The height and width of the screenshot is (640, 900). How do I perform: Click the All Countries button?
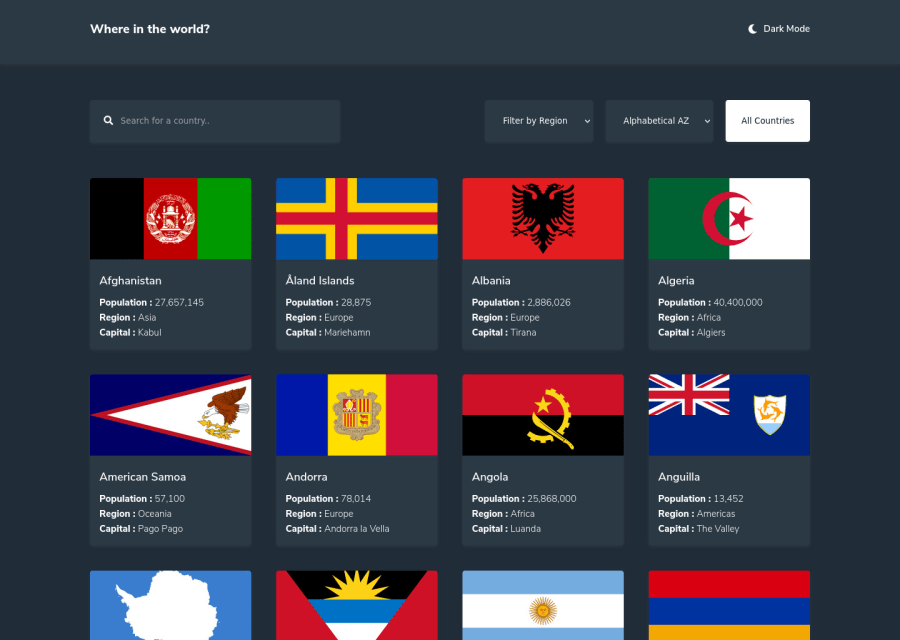coord(767,121)
